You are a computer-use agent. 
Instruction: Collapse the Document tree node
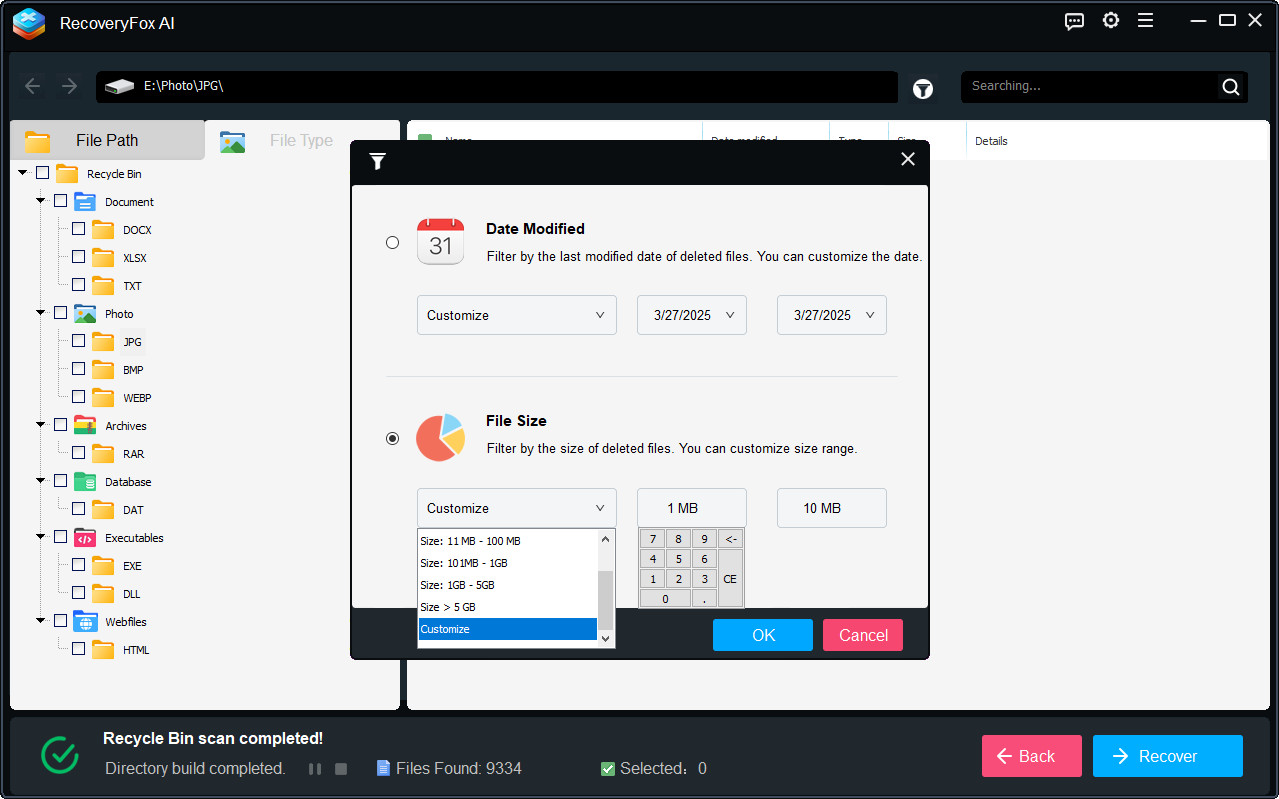tap(41, 201)
